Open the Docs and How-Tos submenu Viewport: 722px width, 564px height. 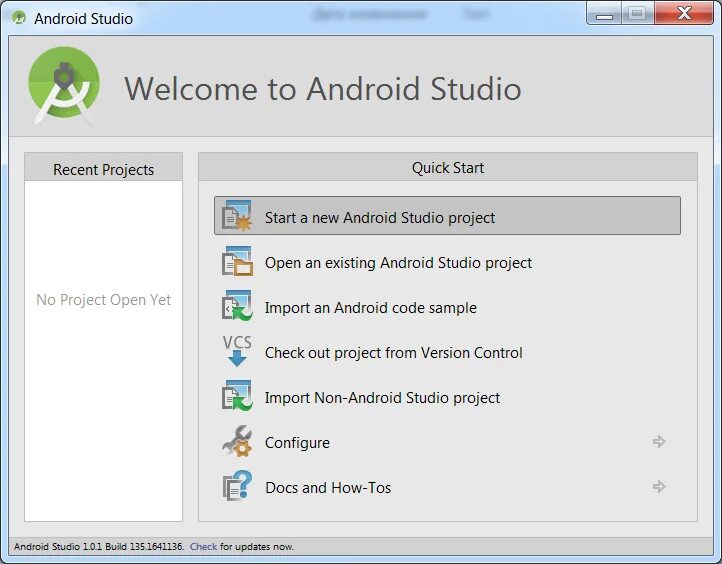tap(447, 487)
